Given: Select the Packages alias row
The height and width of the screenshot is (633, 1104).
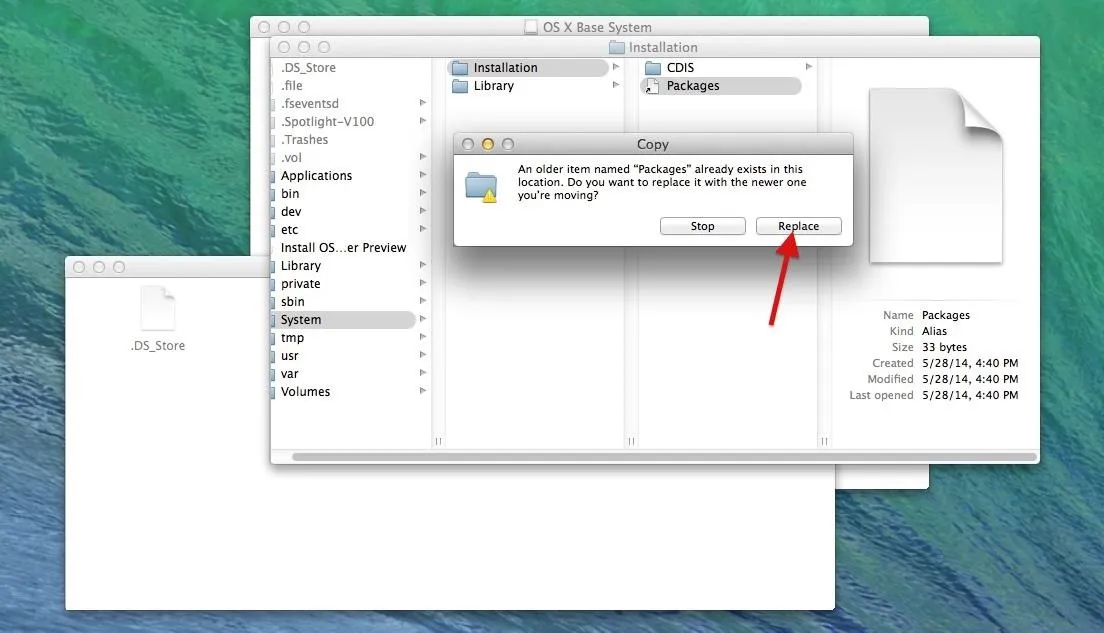Looking at the screenshot, I should pyautogui.click(x=721, y=86).
